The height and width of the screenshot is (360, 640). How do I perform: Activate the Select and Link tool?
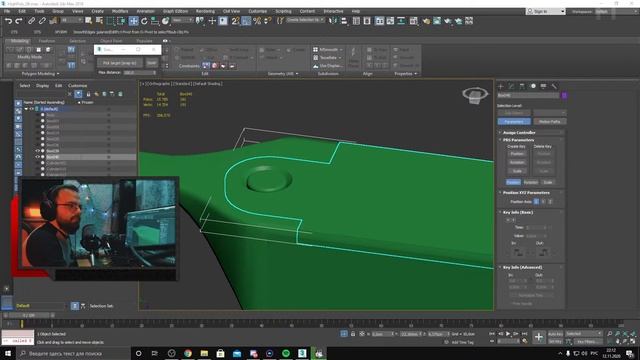pyautogui.click(x=31, y=21)
